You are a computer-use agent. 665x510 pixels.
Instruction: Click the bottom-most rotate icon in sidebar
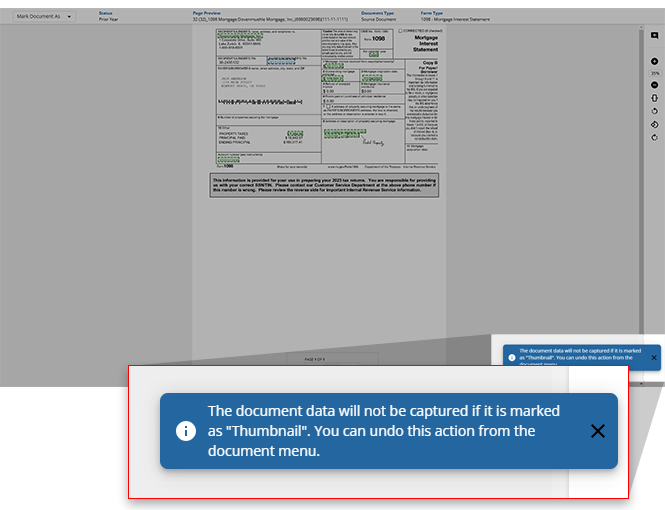point(654,137)
